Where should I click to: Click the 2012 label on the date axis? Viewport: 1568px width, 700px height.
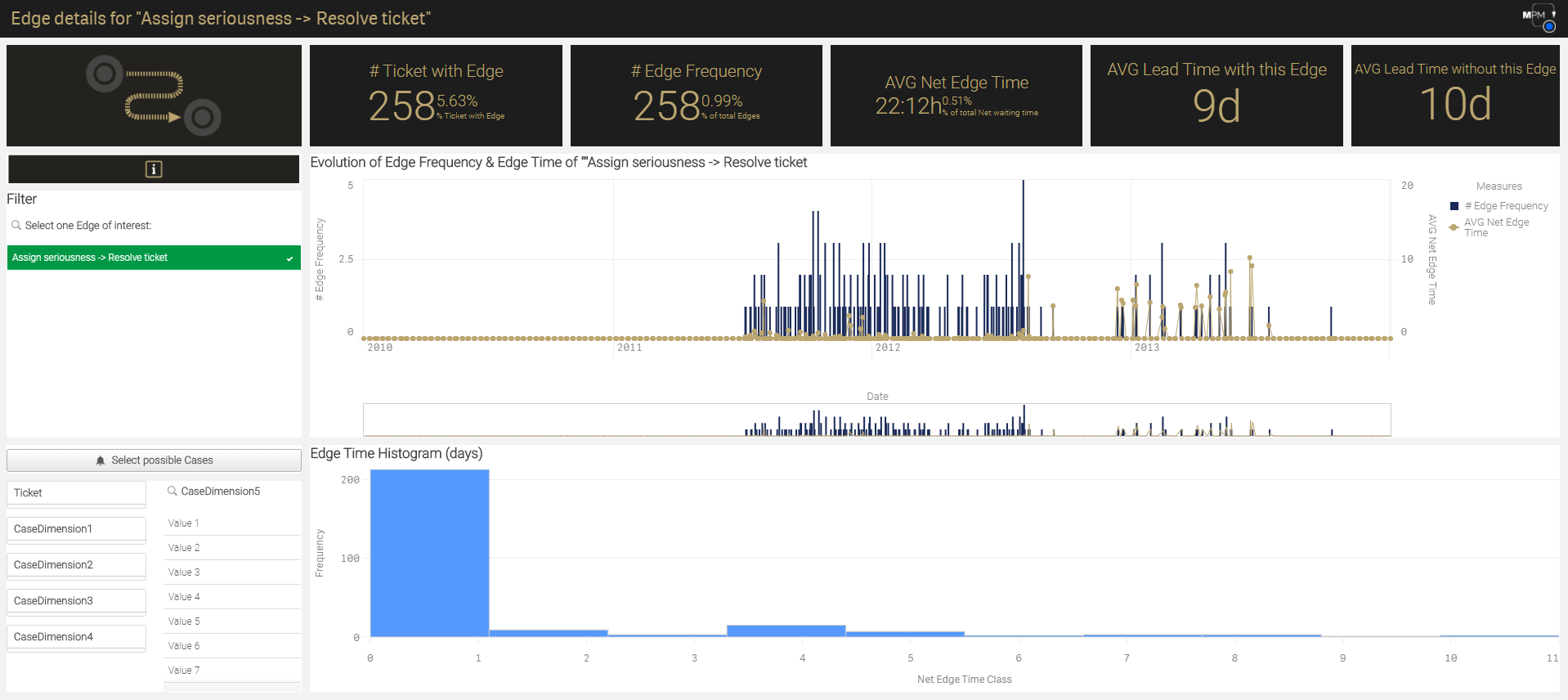[888, 348]
